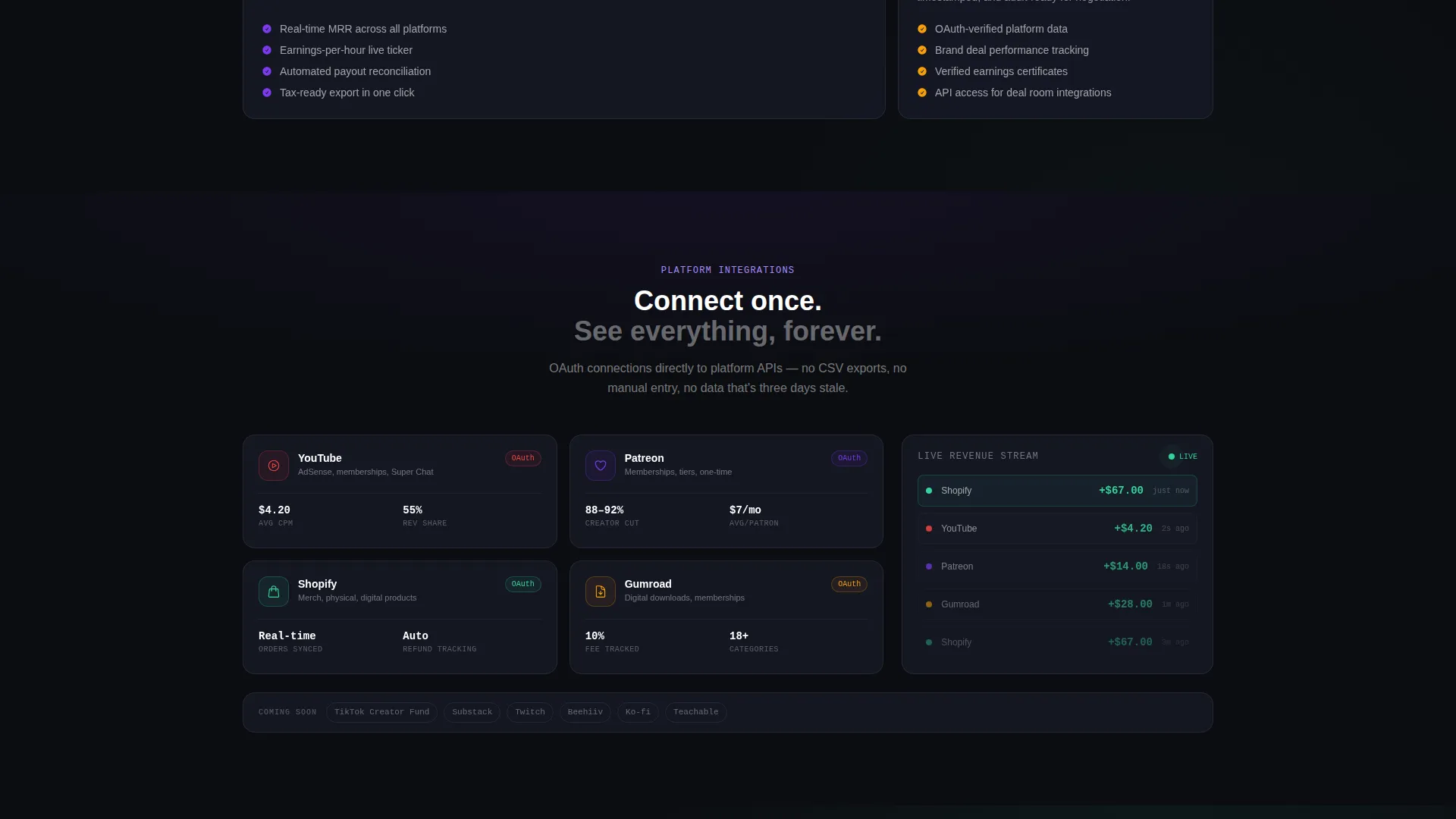
Task: Click the Patreon +$14.00 stream row
Action: click(x=1057, y=566)
